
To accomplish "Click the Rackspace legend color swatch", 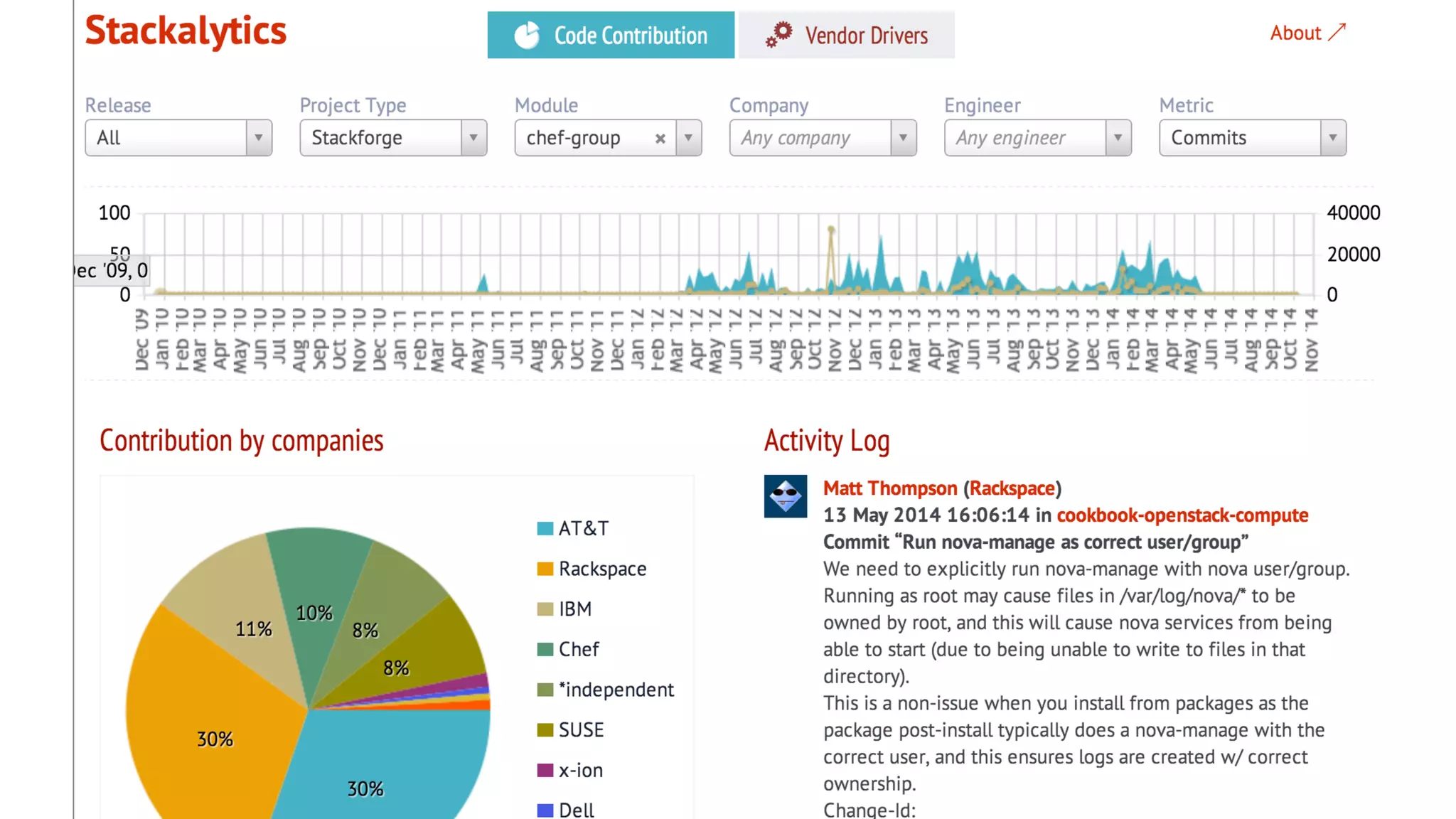I will pyautogui.click(x=545, y=569).
